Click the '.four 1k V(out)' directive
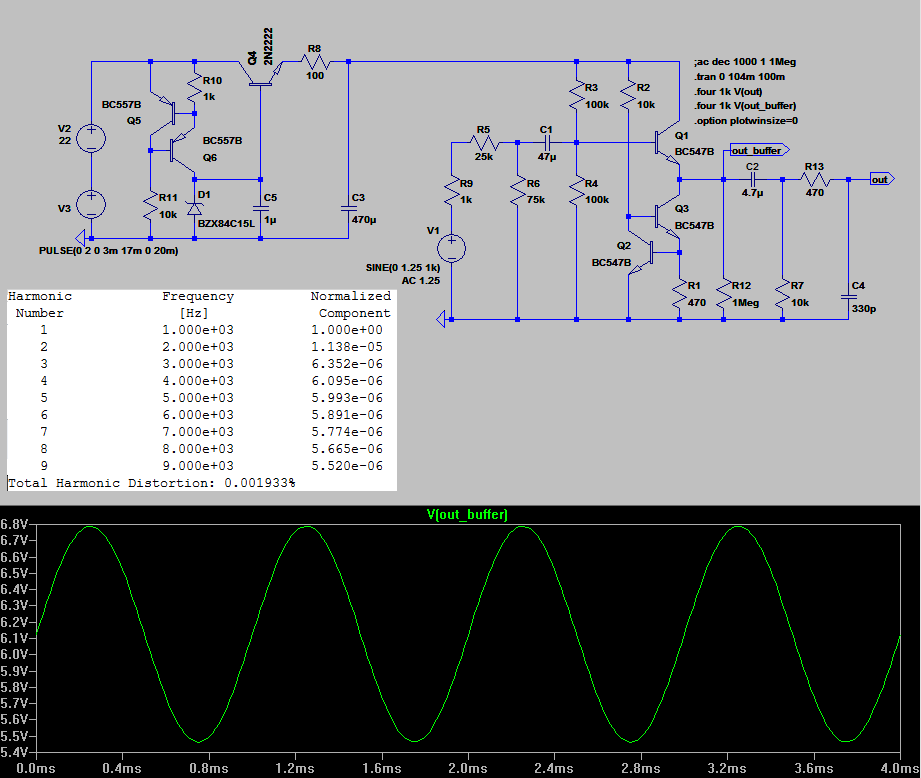 (x=728, y=92)
